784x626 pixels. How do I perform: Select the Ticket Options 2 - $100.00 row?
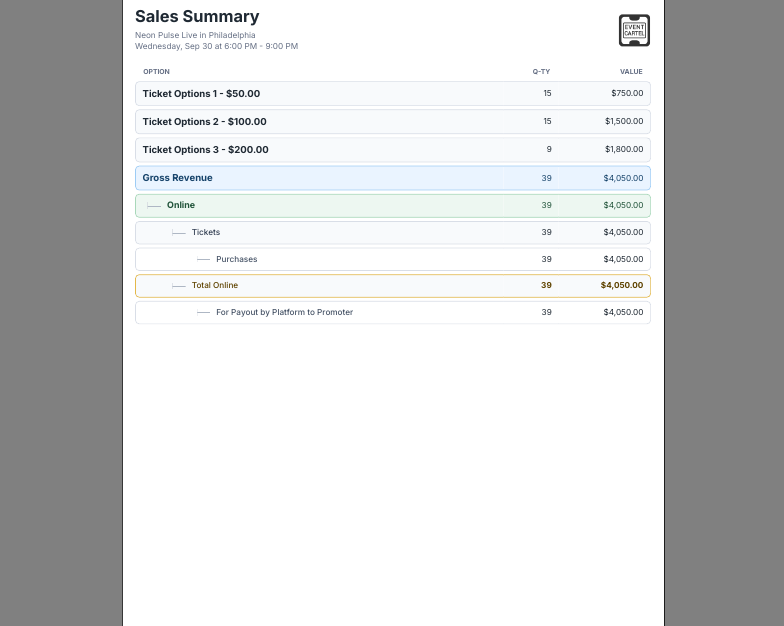[392, 122]
